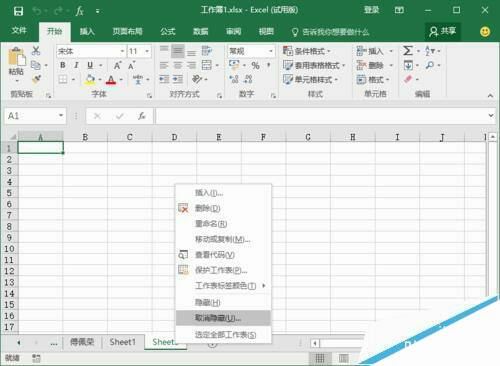Screen dimensions: 500x366
Task: Select the Sheet1 sheet tab
Action: coord(122,342)
